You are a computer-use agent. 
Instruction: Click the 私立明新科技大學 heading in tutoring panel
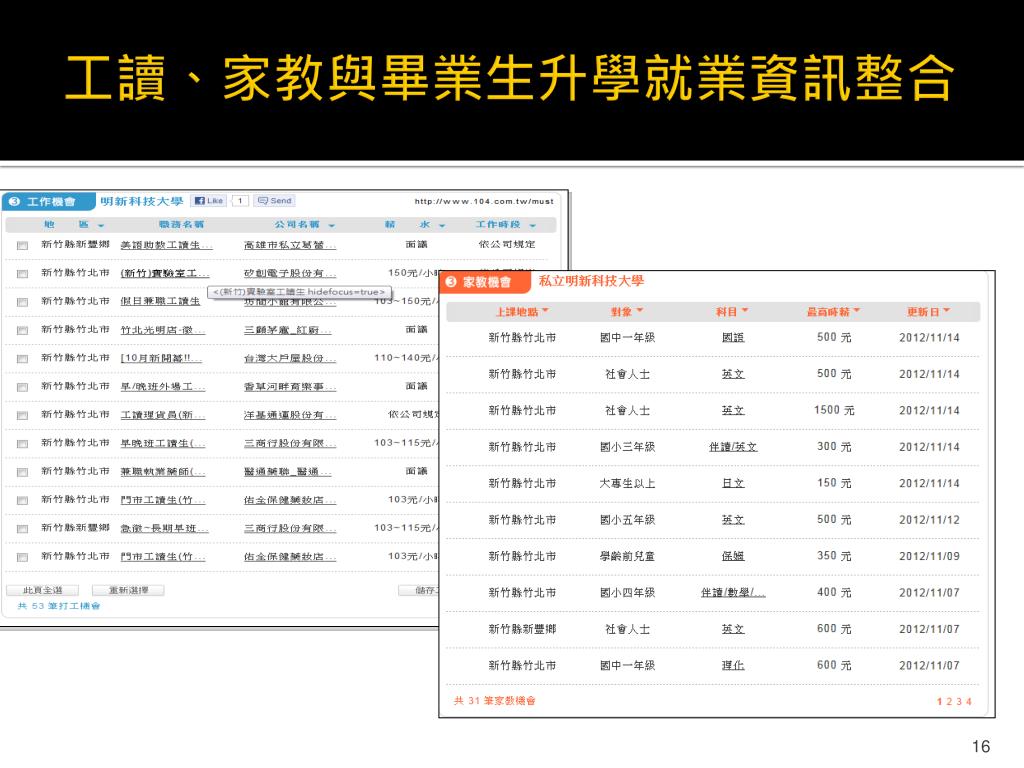(591, 281)
